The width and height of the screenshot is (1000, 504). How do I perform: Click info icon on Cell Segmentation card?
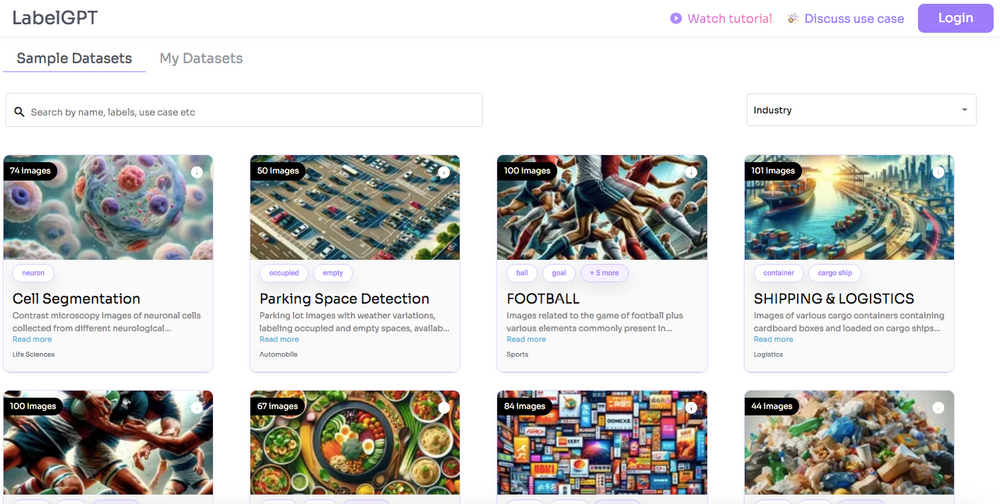(197, 172)
